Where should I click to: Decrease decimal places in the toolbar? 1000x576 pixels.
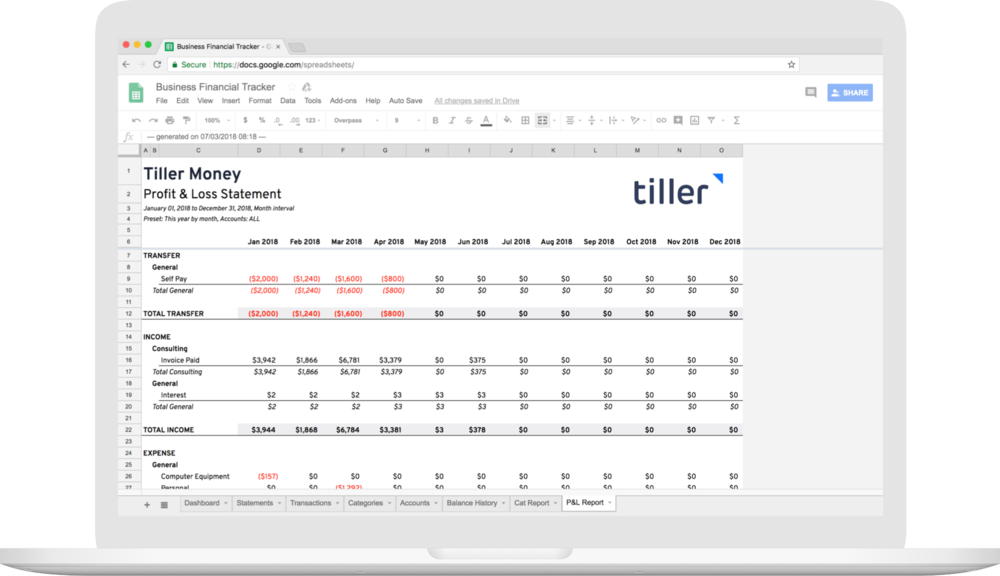[x=277, y=120]
